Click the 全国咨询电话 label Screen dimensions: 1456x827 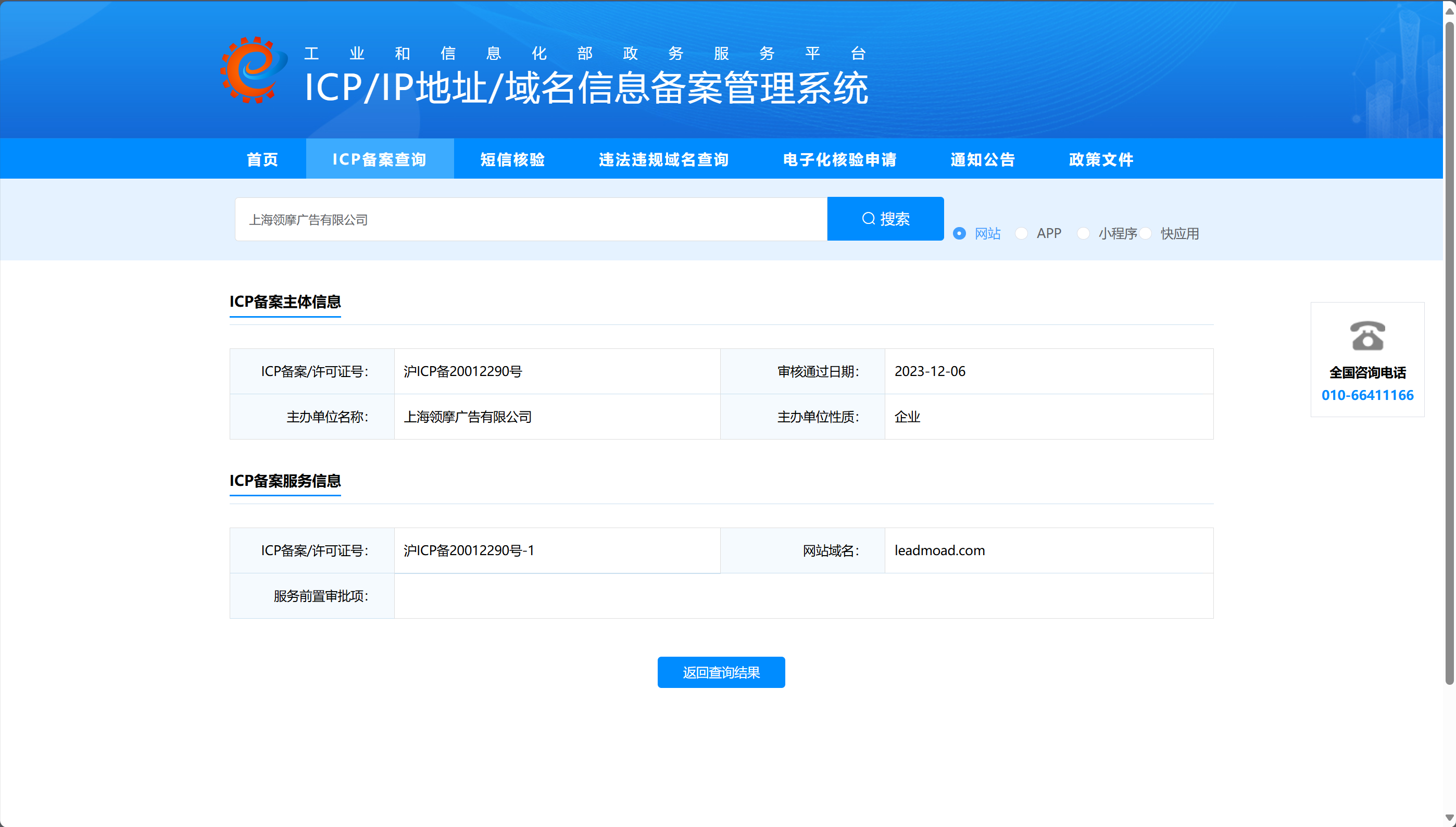click(x=1367, y=372)
